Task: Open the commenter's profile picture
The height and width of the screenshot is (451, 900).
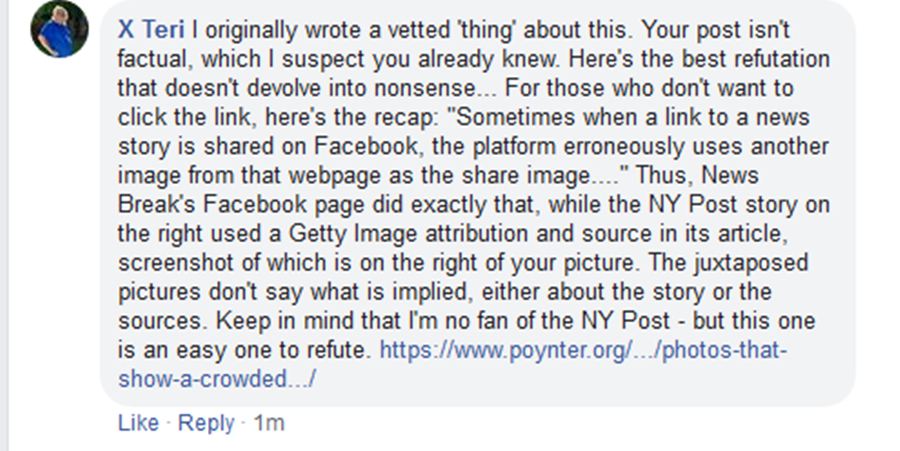Action: click(x=60, y=31)
